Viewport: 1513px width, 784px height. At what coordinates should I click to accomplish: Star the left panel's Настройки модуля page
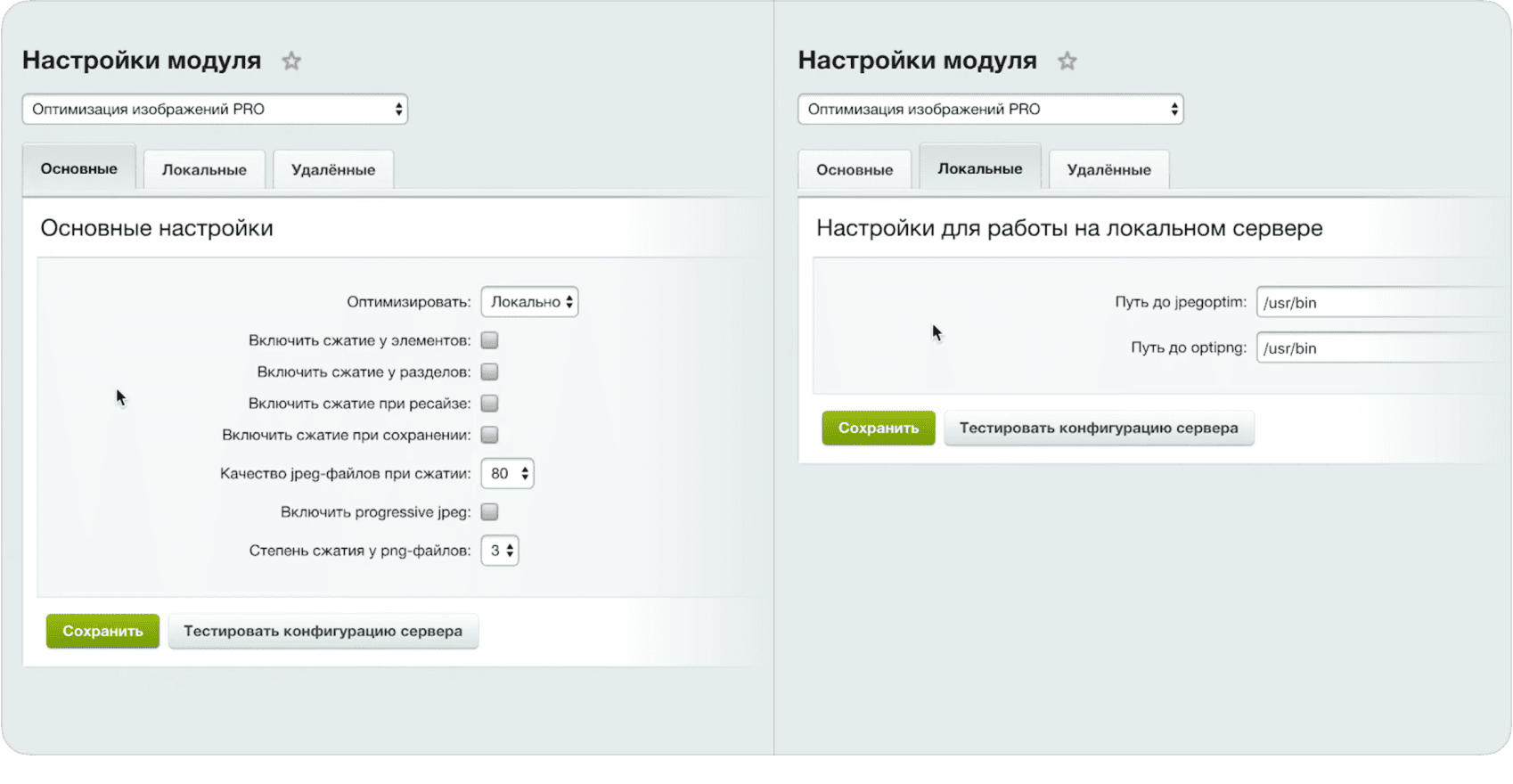(x=291, y=61)
